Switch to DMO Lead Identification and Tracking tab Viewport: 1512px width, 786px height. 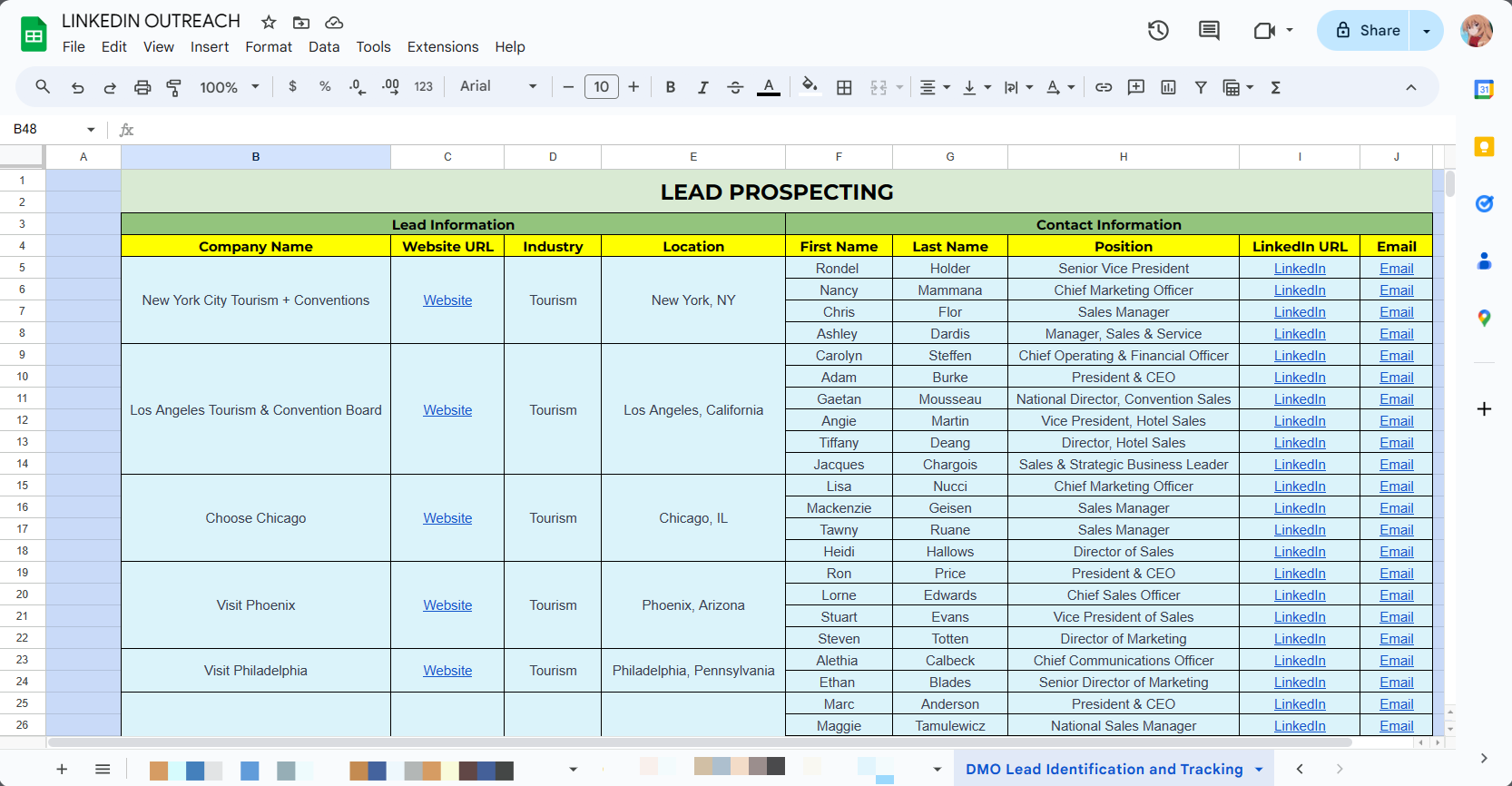tap(1104, 769)
